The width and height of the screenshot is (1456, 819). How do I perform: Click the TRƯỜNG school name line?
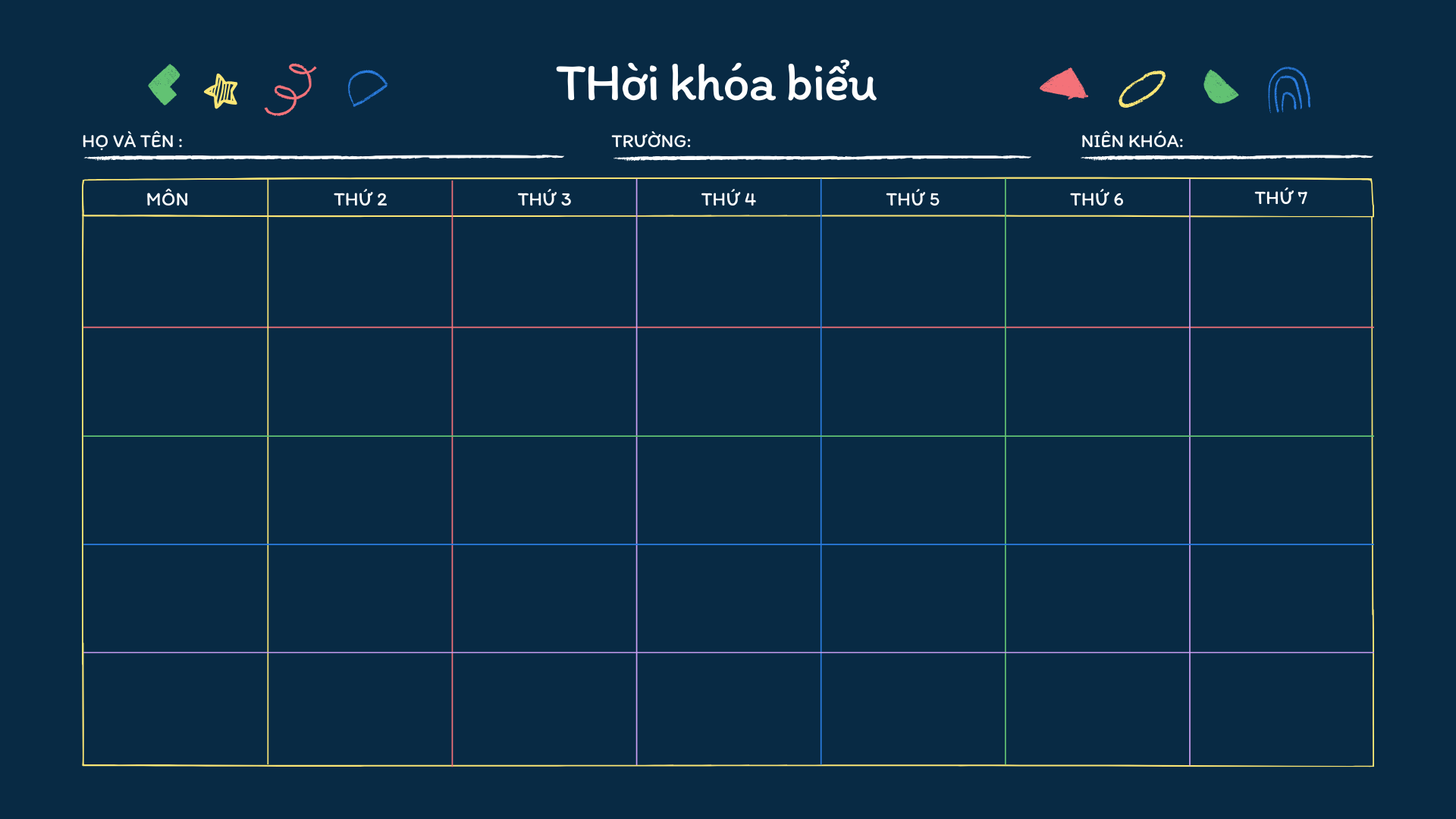[x=822, y=157]
